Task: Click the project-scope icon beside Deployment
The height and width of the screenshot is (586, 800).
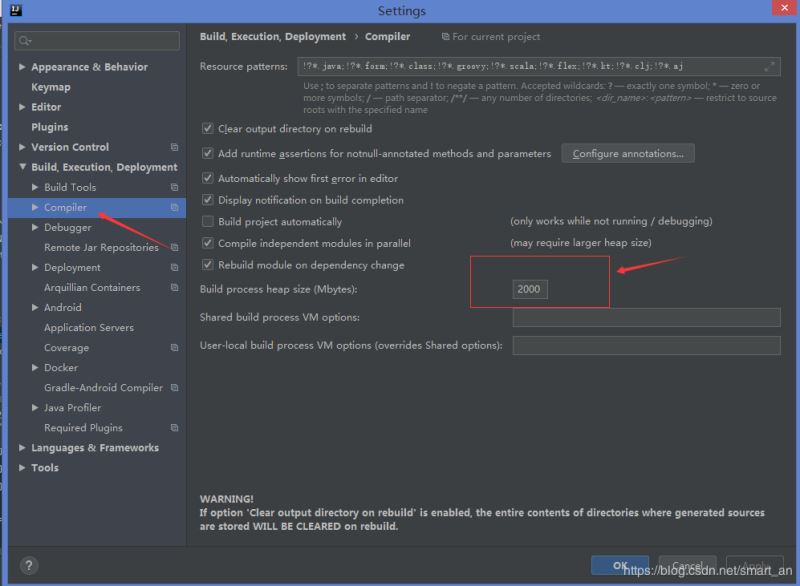Action: [x=174, y=267]
